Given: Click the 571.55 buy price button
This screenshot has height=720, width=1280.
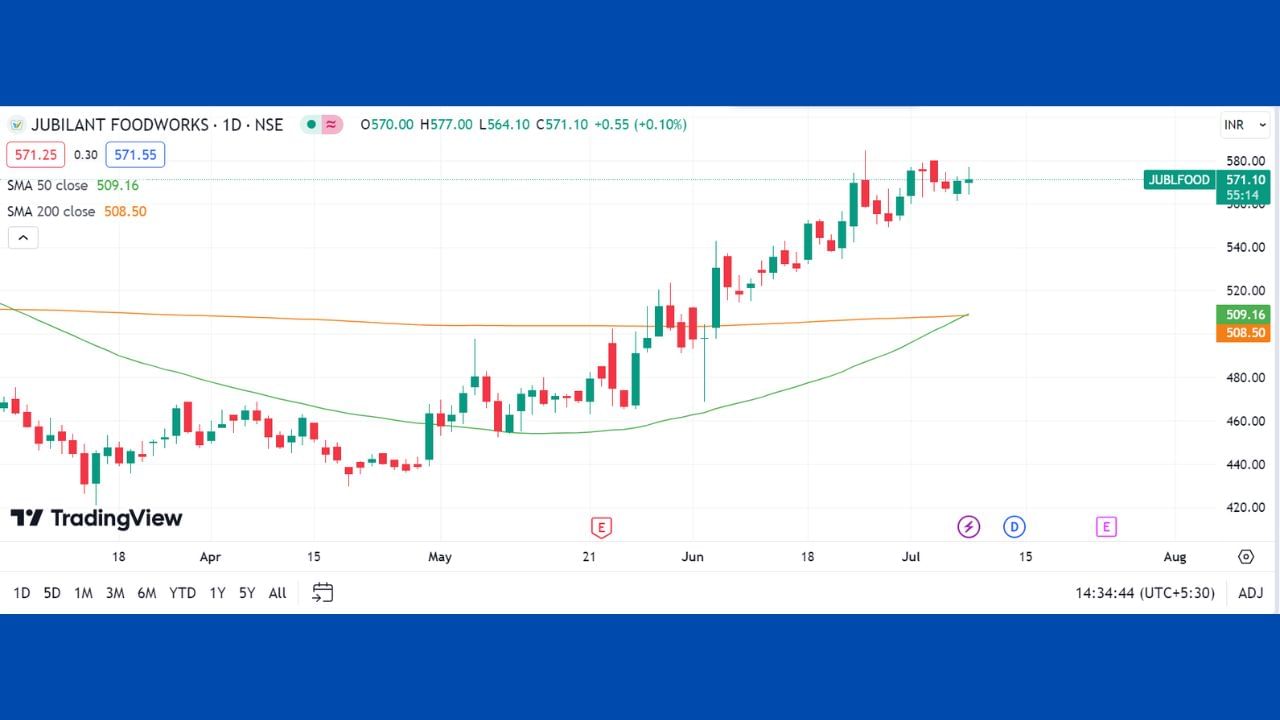Looking at the screenshot, I should (135, 155).
